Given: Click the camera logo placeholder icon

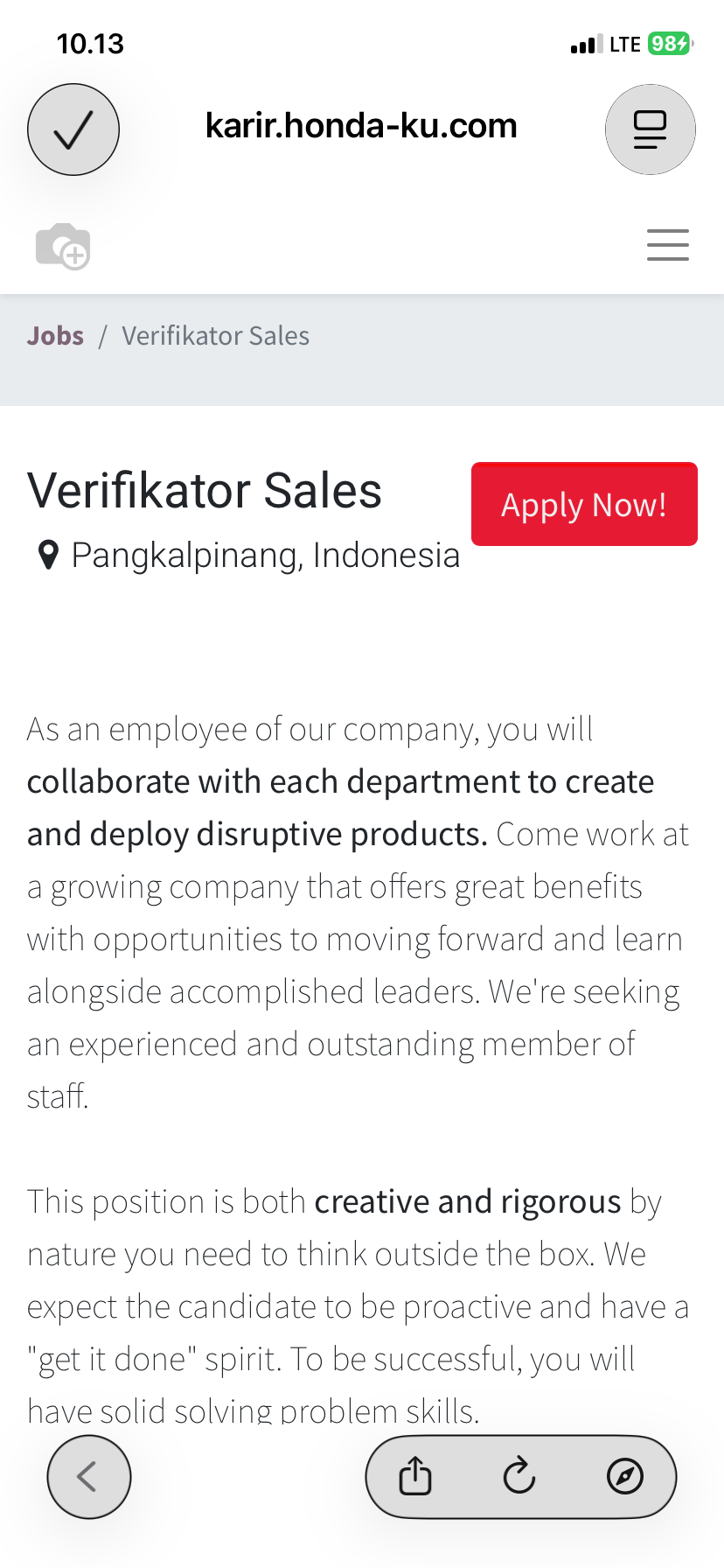Looking at the screenshot, I should [63, 246].
